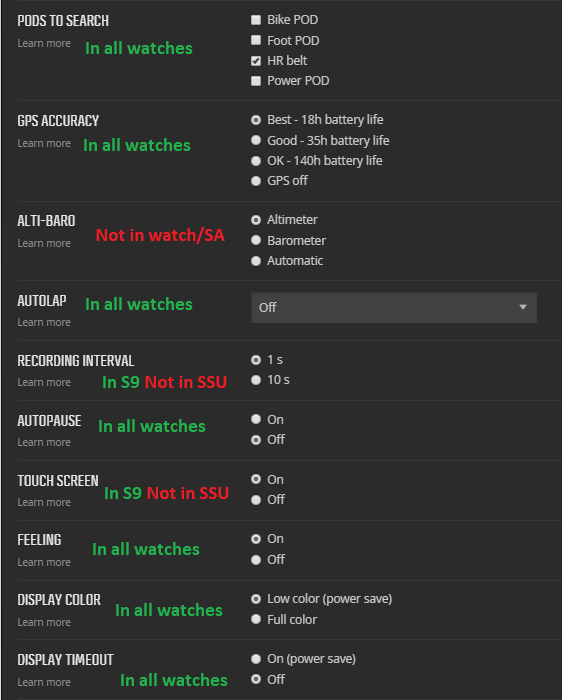Select Full color display option

(256, 619)
